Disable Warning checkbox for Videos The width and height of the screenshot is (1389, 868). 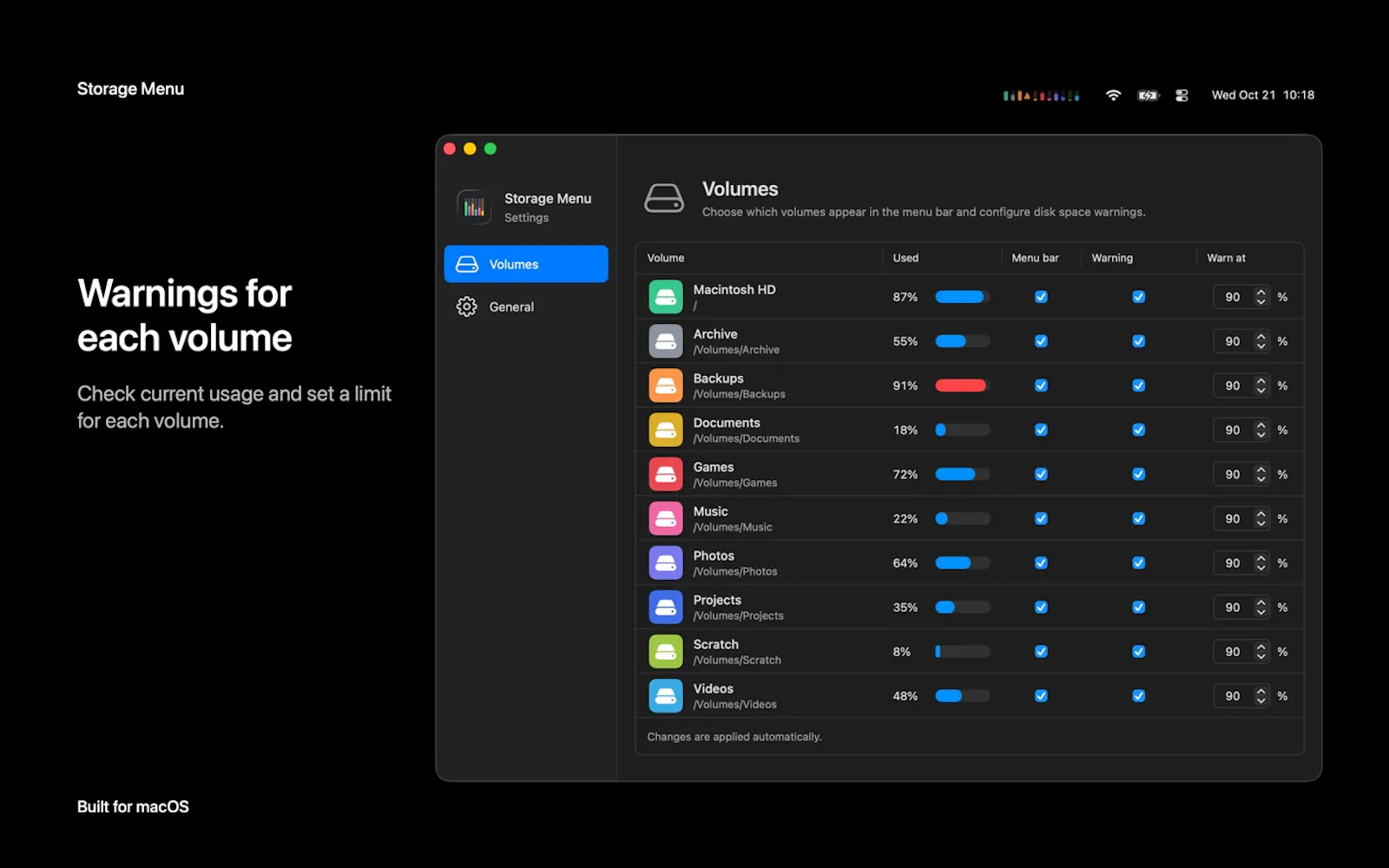tap(1138, 695)
